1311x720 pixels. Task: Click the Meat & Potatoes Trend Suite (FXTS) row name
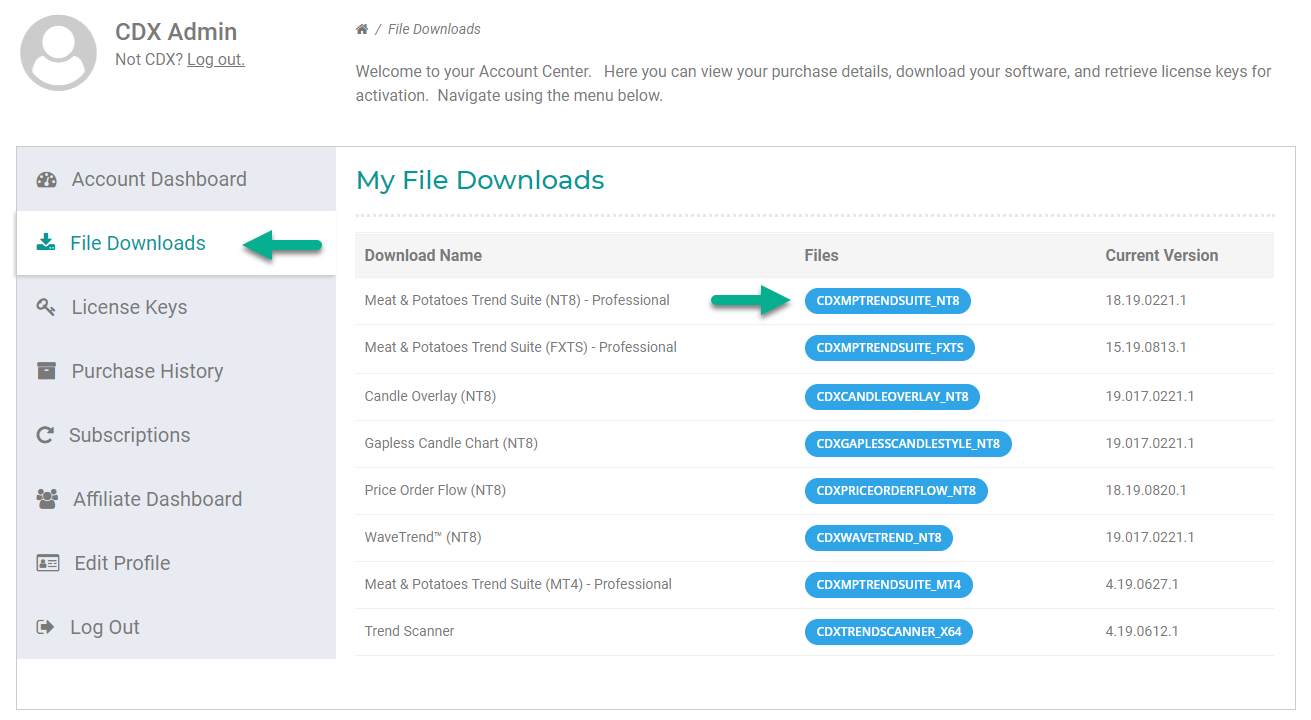point(520,347)
